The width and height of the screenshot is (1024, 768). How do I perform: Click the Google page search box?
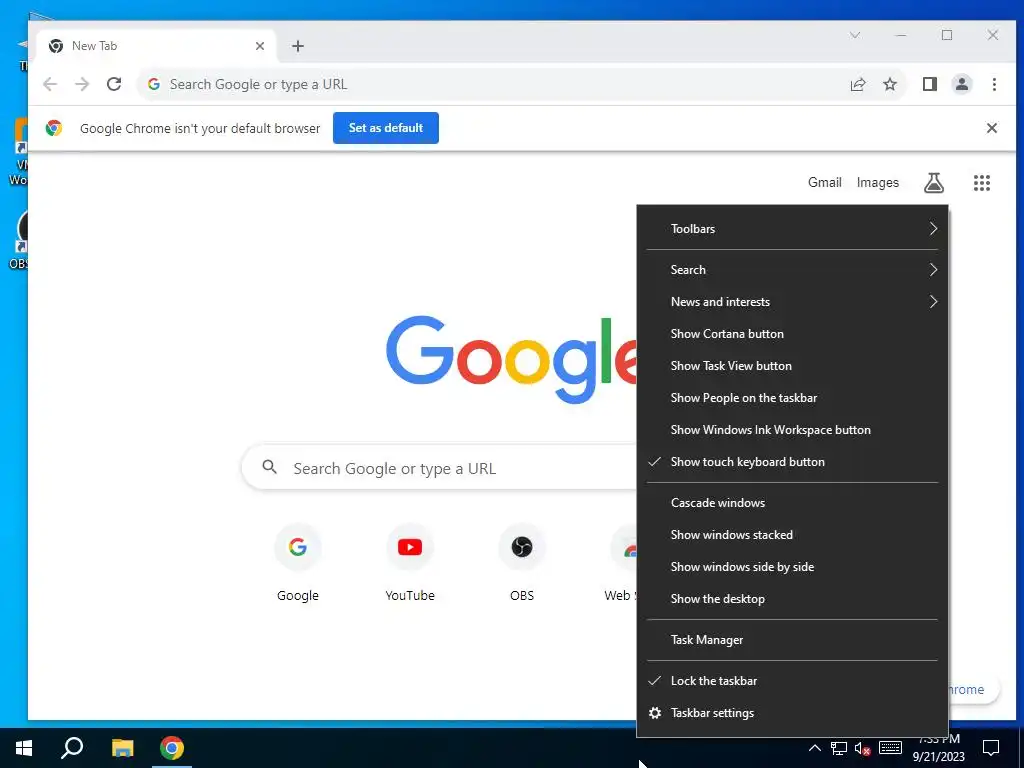pyautogui.click(x=439, y=468)
